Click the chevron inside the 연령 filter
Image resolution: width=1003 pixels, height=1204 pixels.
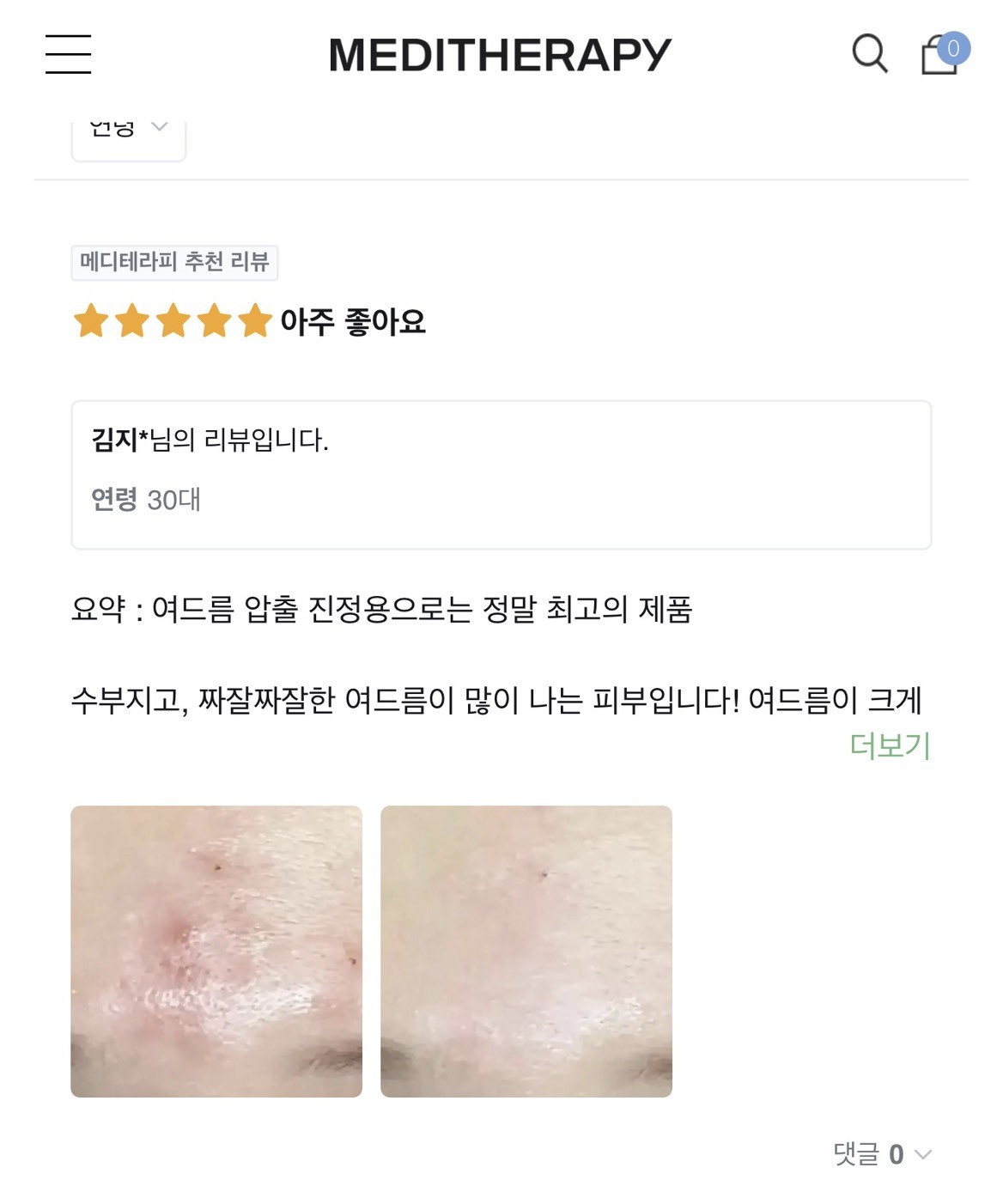click(x=159, y=127)
